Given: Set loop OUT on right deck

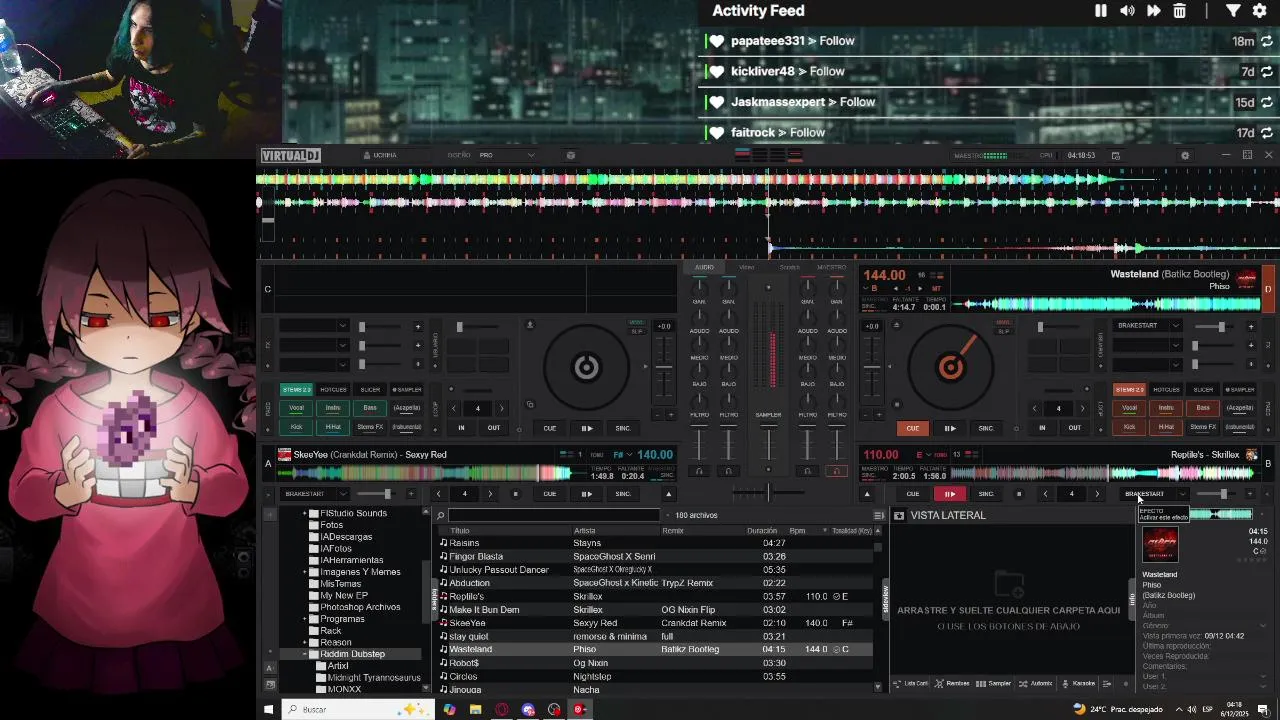Looking at the screenshot, I should (1074, 428).
